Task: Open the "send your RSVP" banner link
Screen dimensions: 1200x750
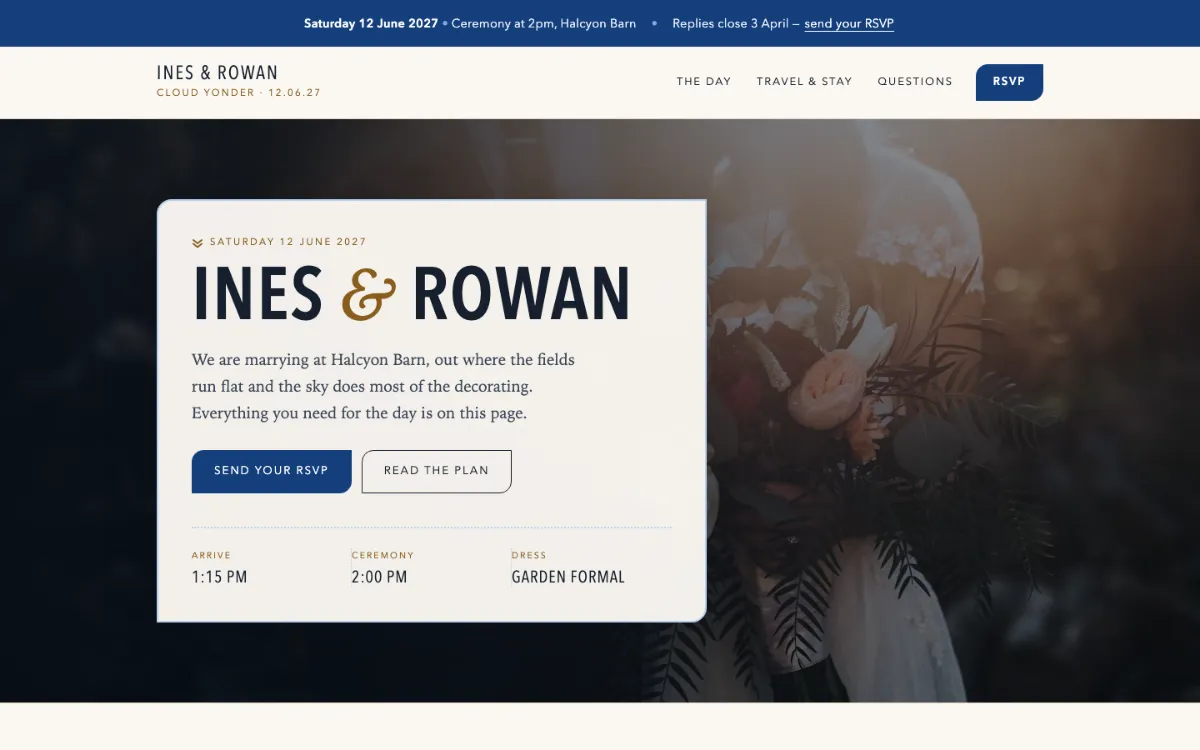Action: tap(849, 24)
